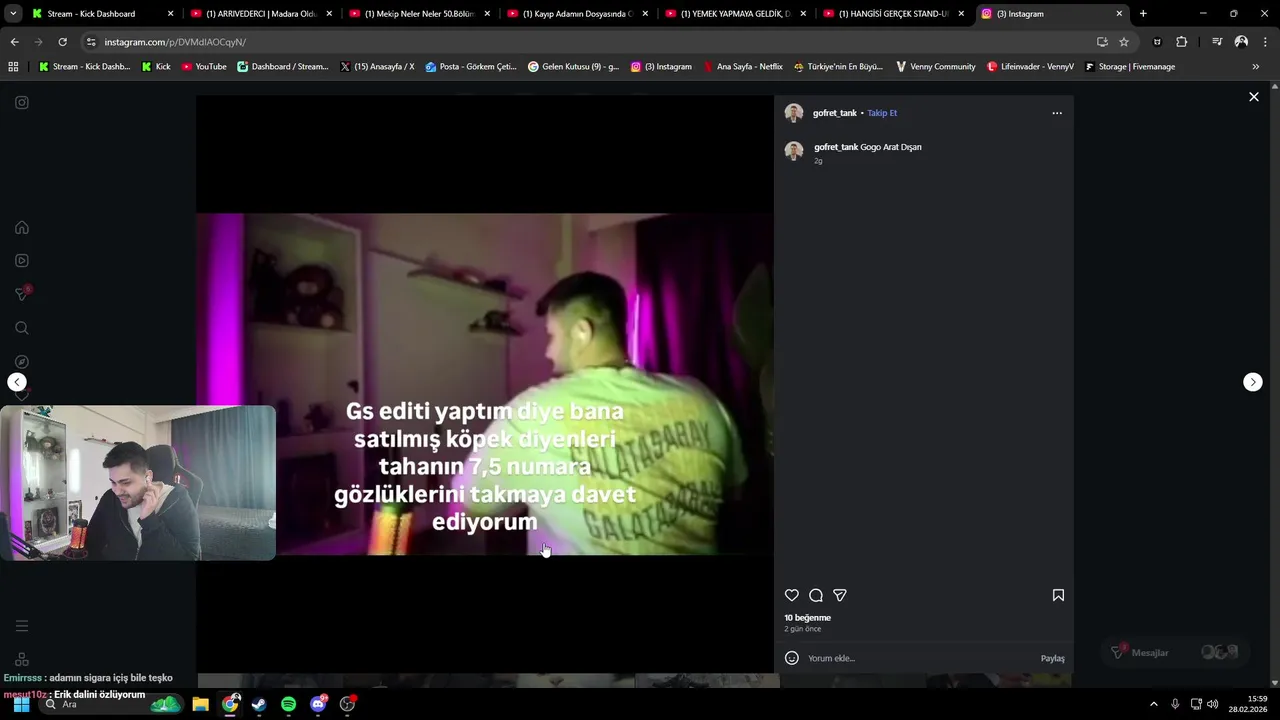Open Steam from the taskbar
Viewport: 1280px width, 720px height.
pos(259,704)
